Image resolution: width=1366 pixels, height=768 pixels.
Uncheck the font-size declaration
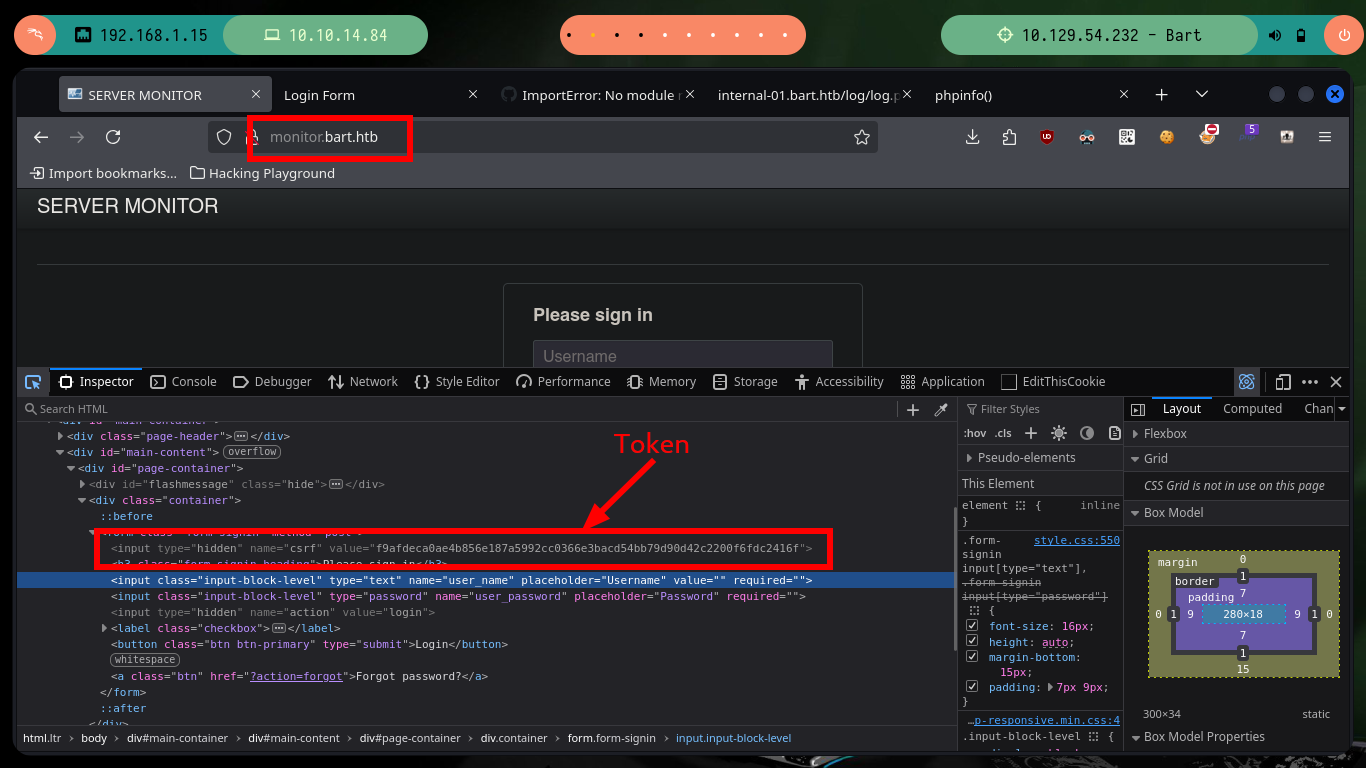[x=972, y=626]
